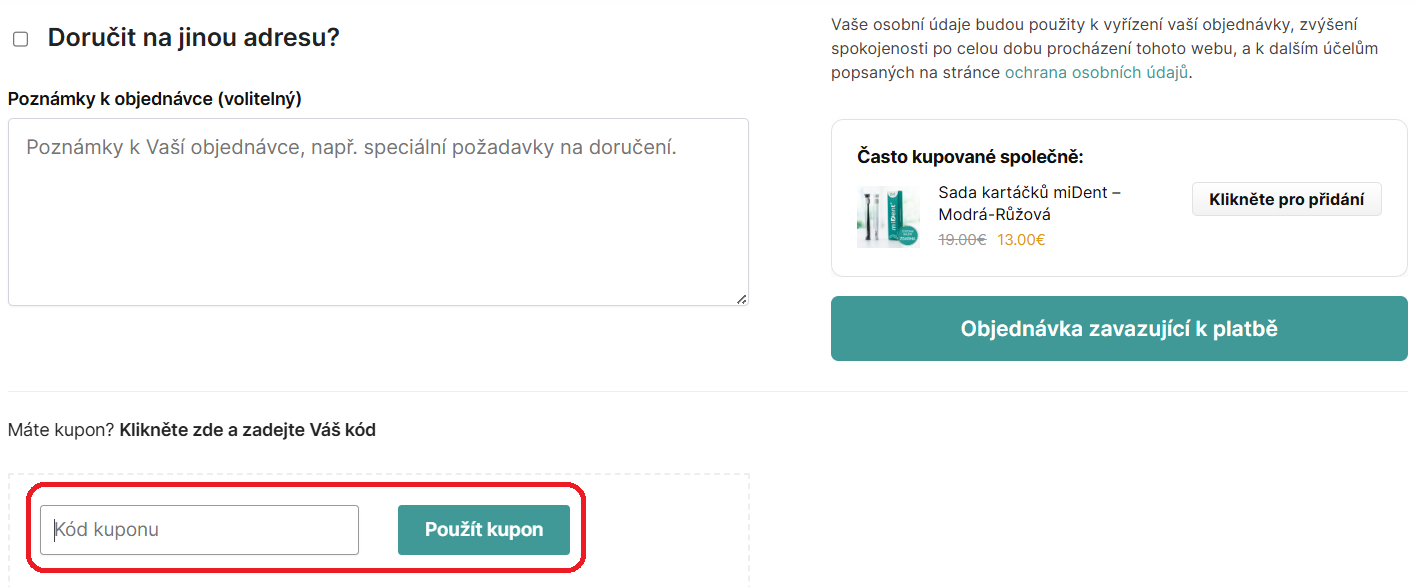
Task: Click the Máte kupon? text
Action: [x=61, y=430]
